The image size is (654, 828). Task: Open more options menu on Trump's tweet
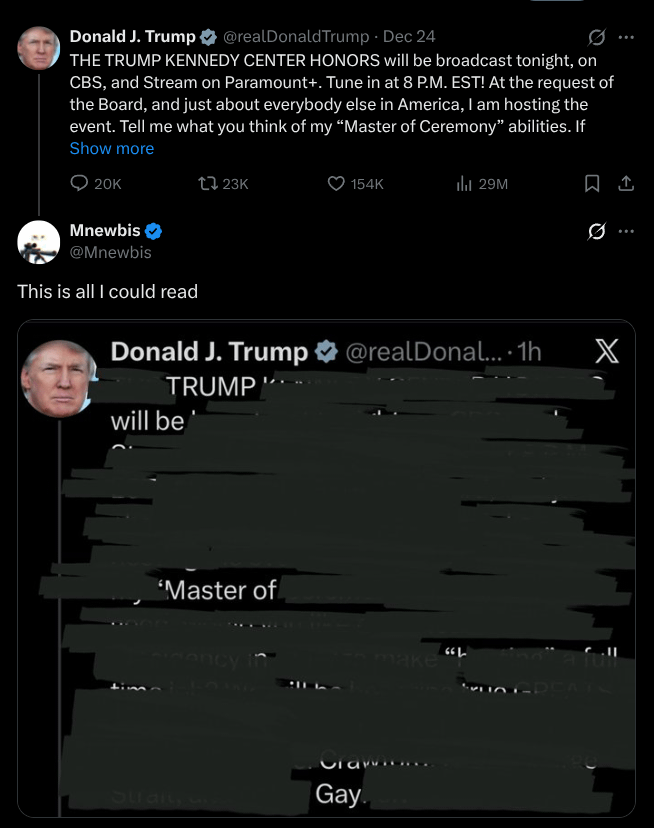627,37
